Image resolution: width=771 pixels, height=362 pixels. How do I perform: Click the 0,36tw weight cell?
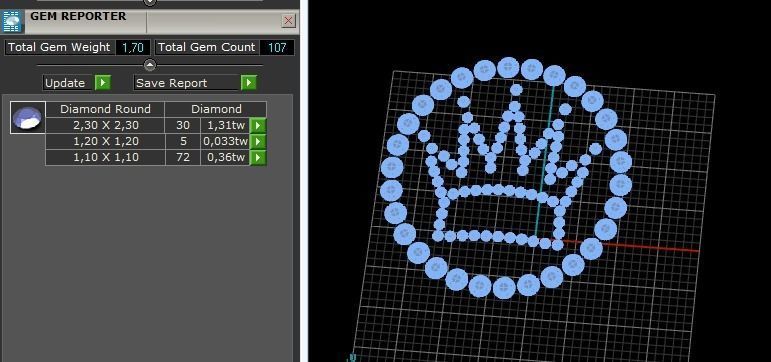click(x=226, y=157)
